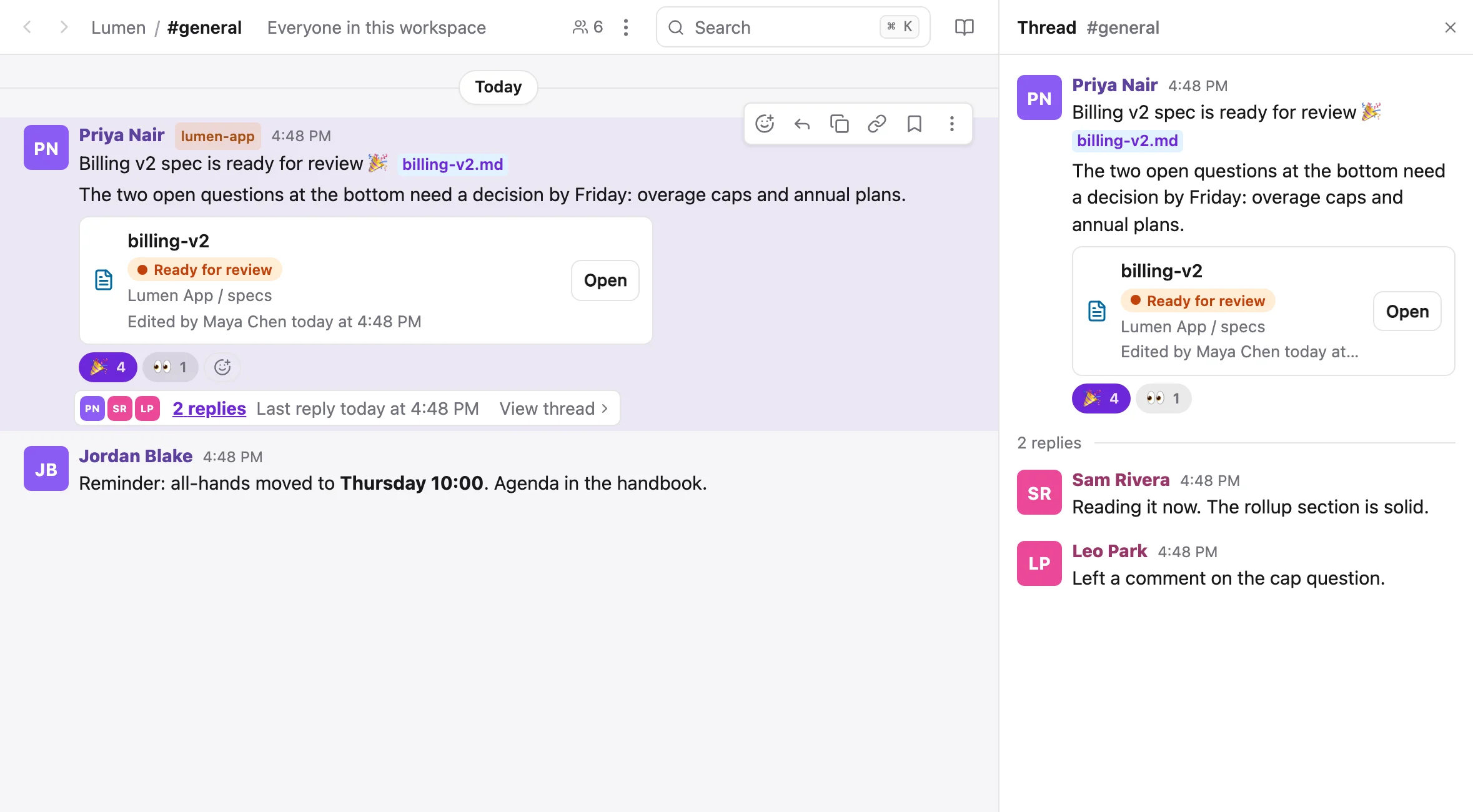This screenshot has width=1473, height=812.
Task: Copy link to Priya's message
Action: pyautogui.click(x=877, y=124)
